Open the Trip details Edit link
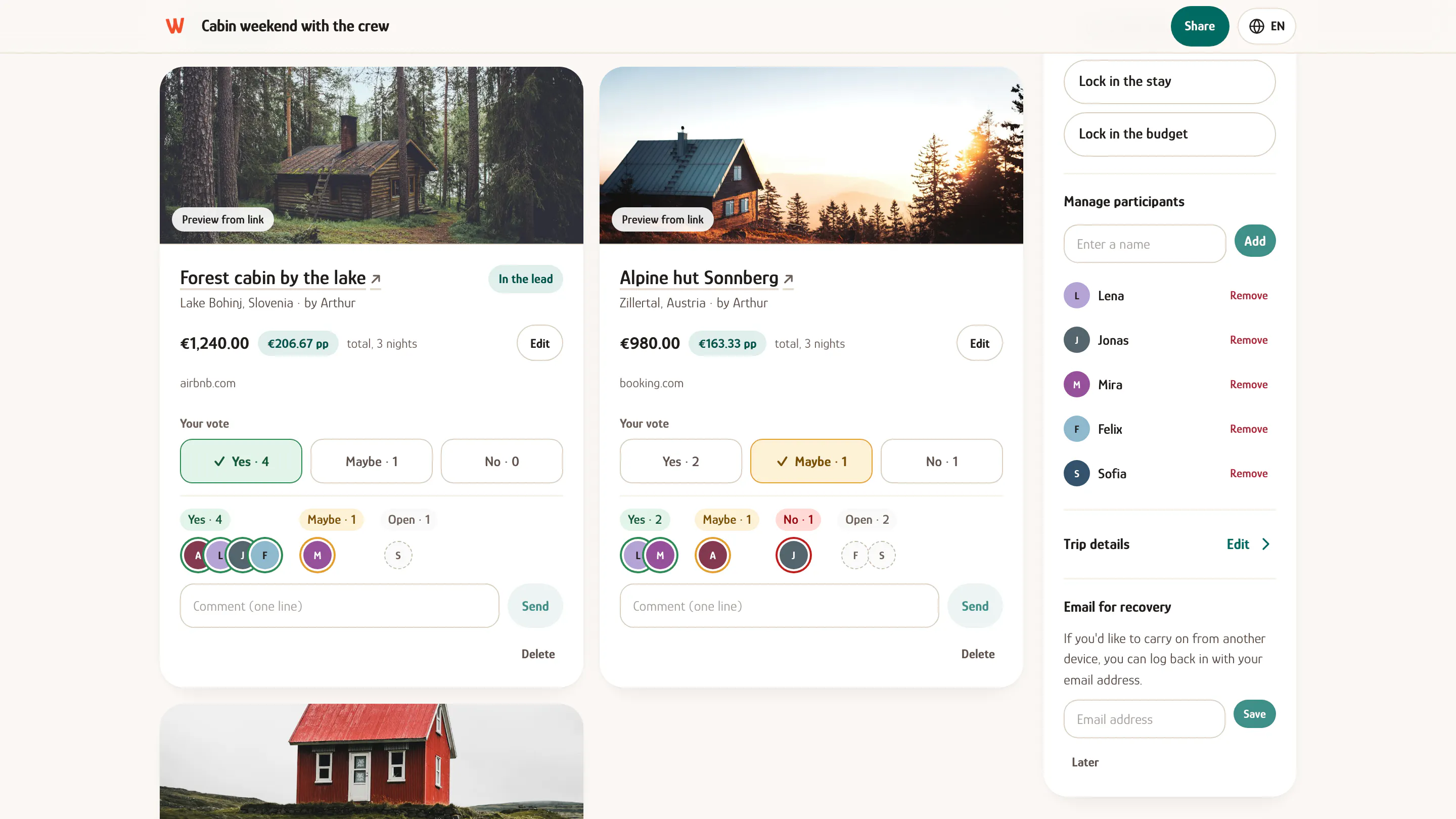 pos(1238,544)
